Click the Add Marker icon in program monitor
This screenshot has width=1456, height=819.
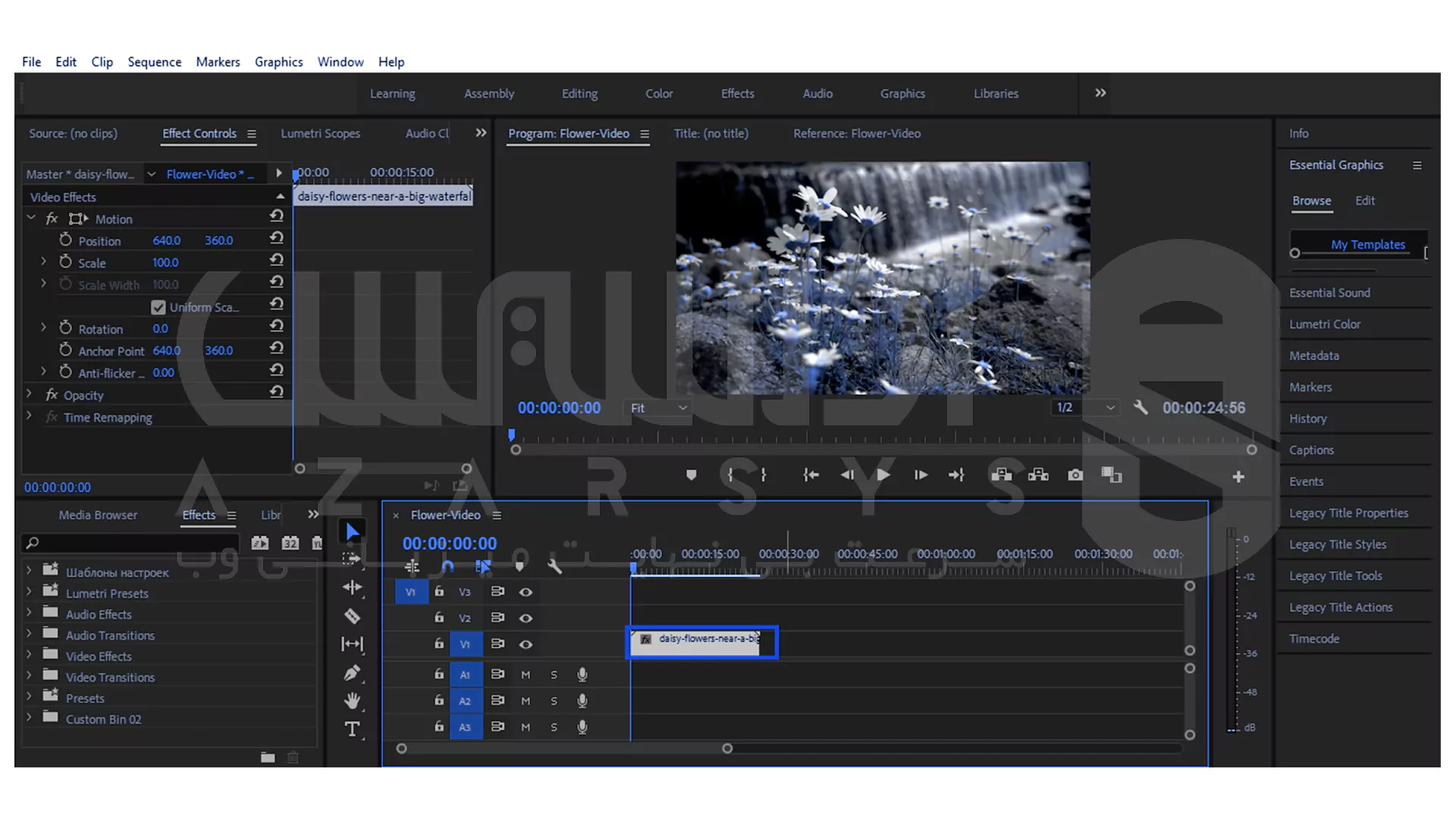[691, 475]
